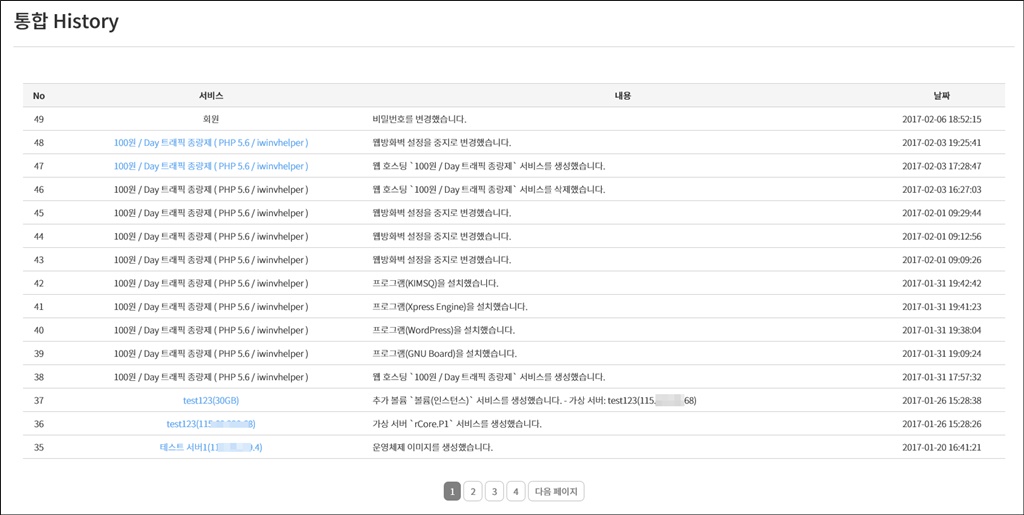Select service name text in row 44

point(211,236)
